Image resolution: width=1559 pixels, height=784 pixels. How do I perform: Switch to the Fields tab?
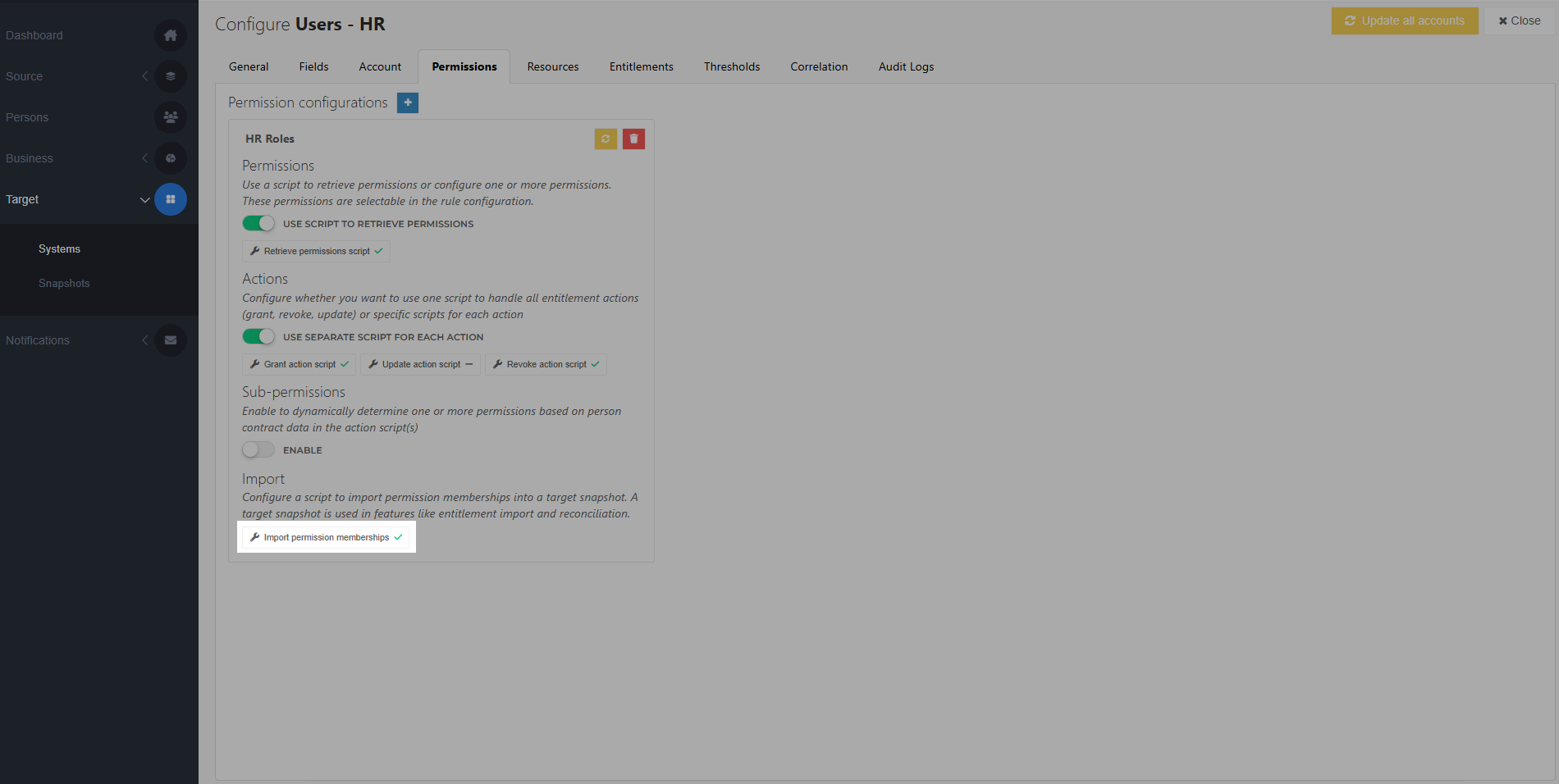coord(313,66)
